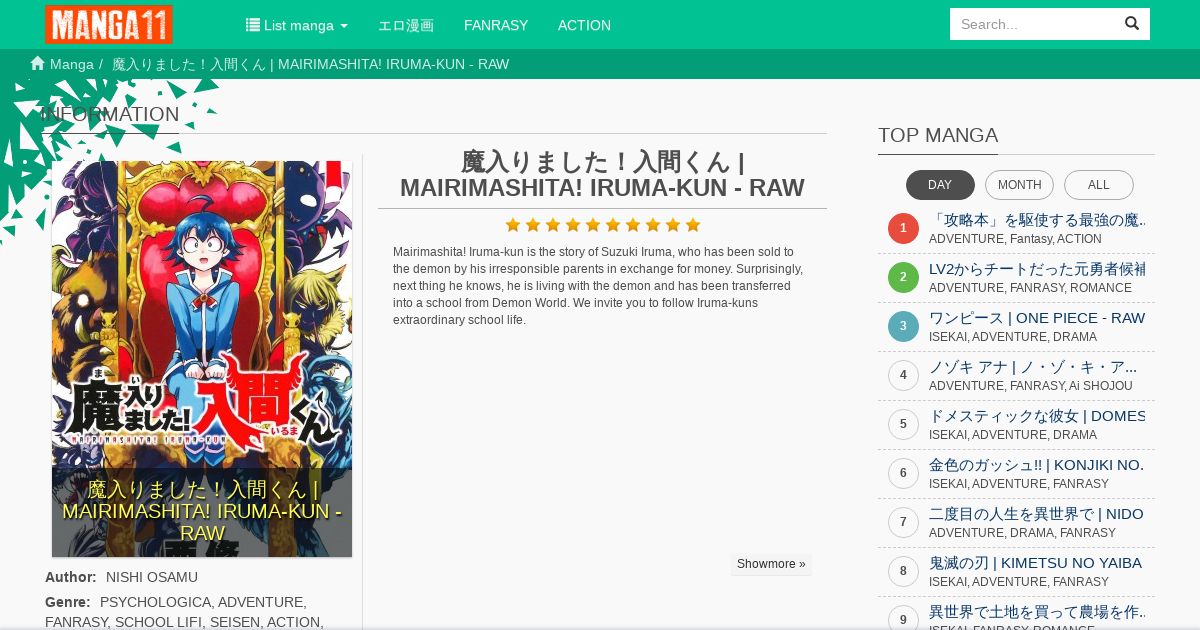Click rank badge number 8
This screenshot has width=1200, height=630.
pyautogui.click(x=903, y=572)
